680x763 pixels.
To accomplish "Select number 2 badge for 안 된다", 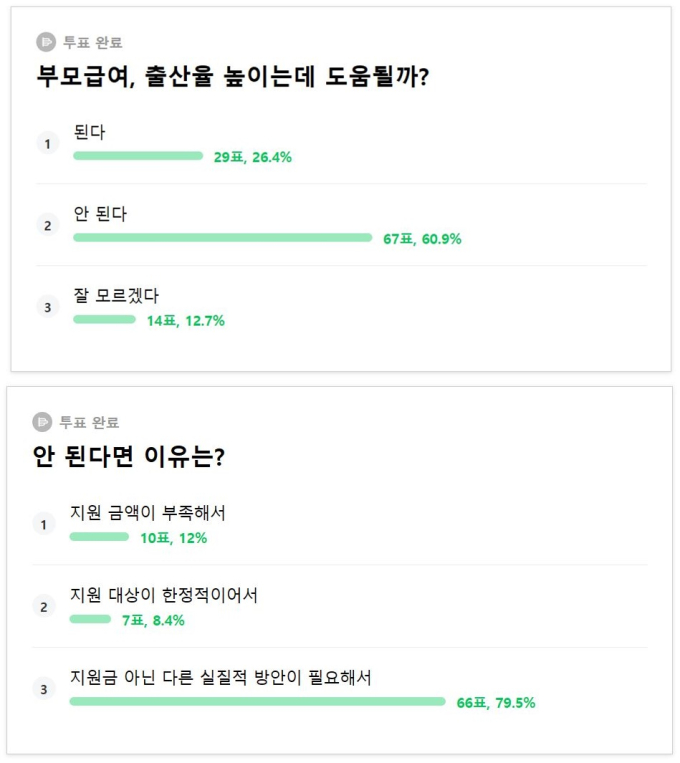I will tap(48, 225).
